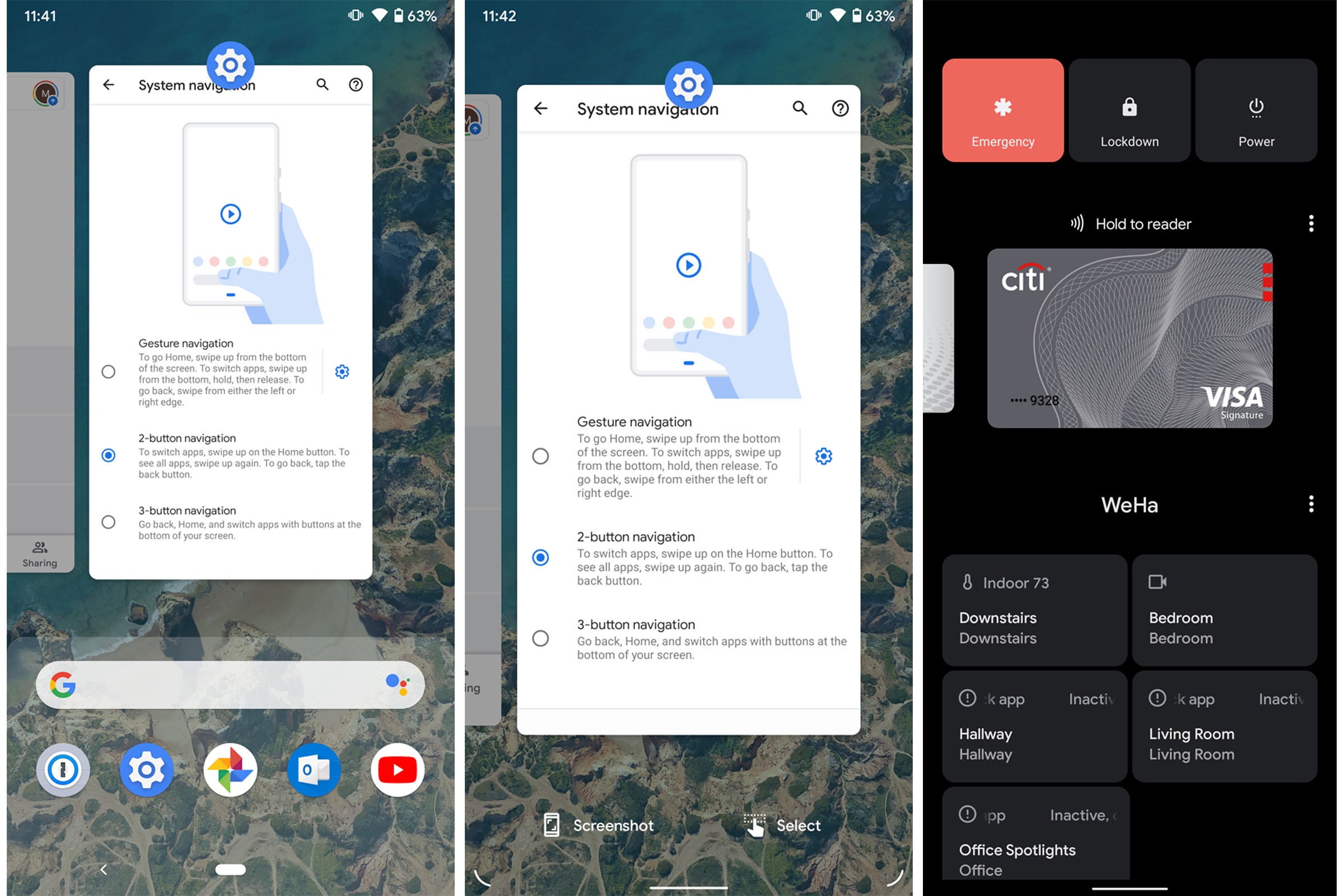This screenshot has width=1344, height=896.
Task: Select Gesture navigation radio button
Action: pos(110,371)
